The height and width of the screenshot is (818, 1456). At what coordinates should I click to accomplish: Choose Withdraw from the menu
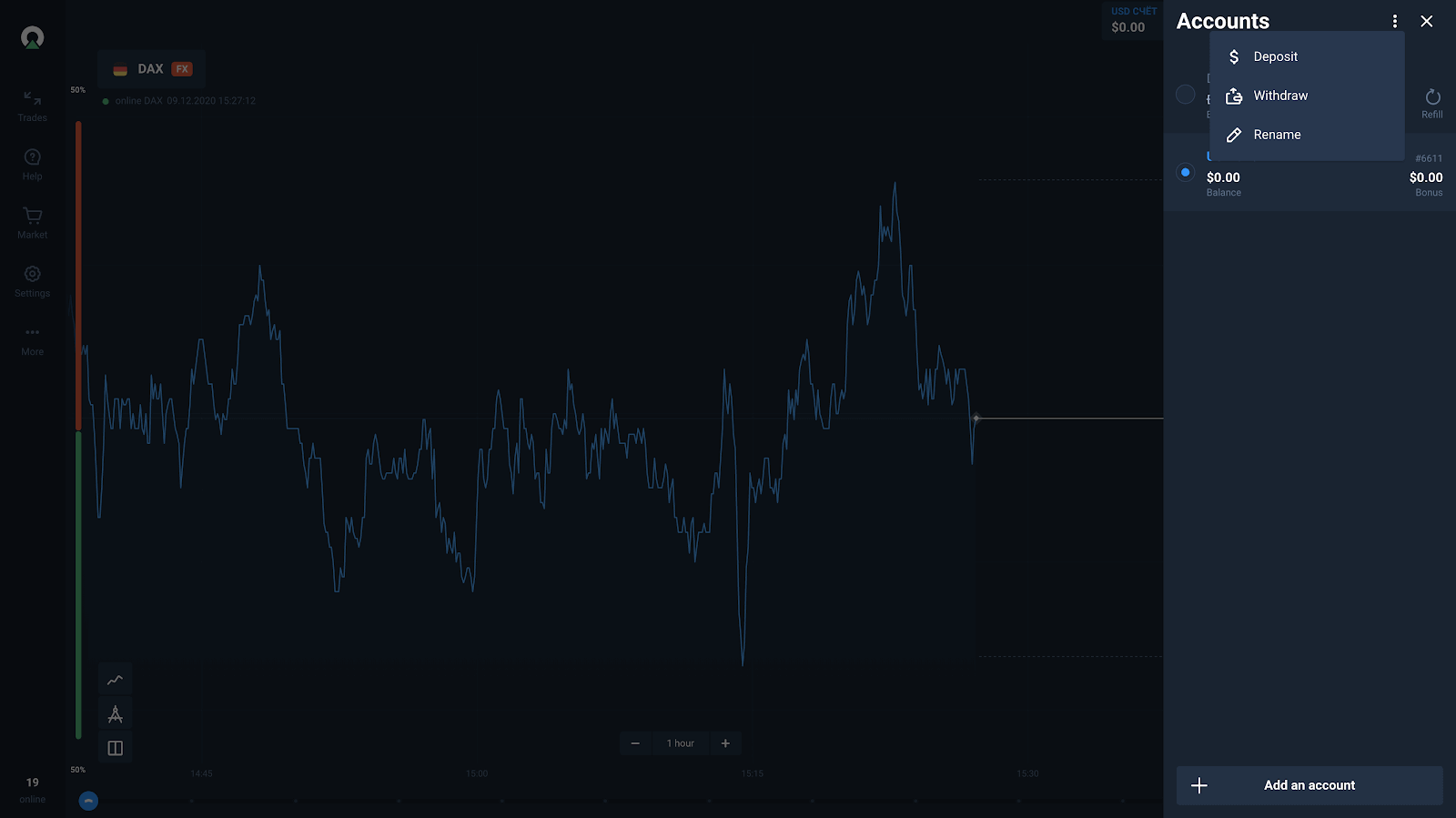pos(1279,96)
